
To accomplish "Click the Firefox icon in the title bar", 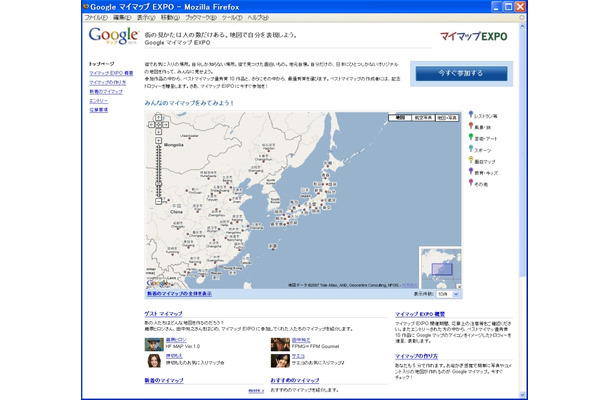I will (86, 7).
